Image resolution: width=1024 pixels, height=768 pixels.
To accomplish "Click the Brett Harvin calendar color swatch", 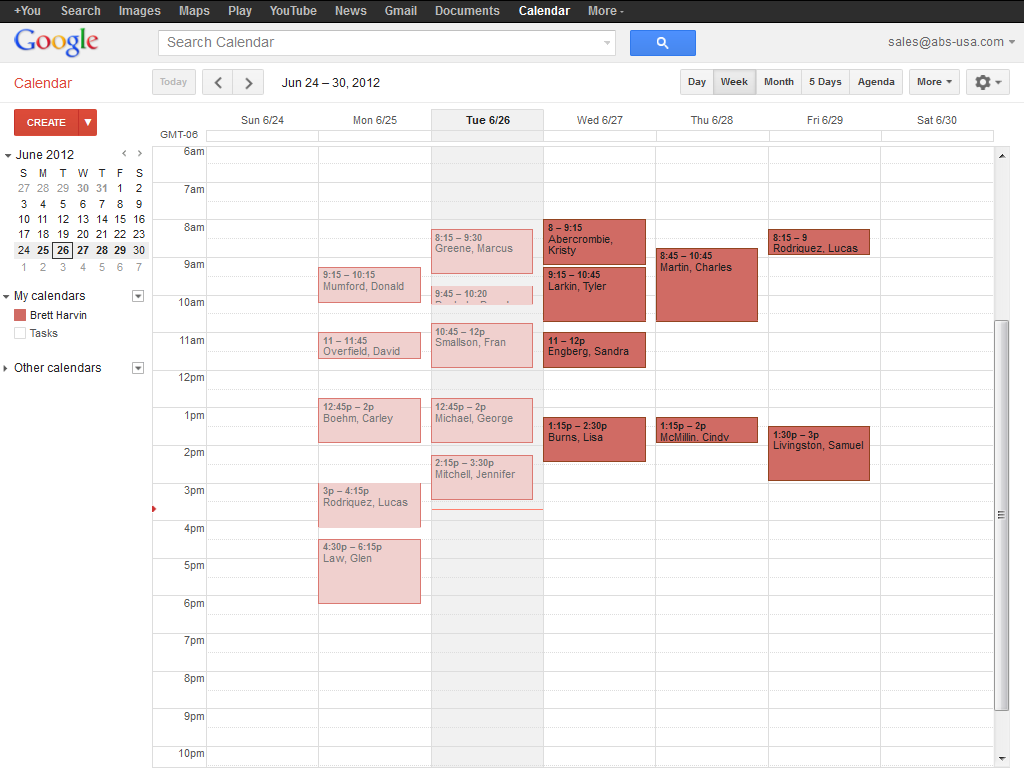I will (x=18, y=315).
